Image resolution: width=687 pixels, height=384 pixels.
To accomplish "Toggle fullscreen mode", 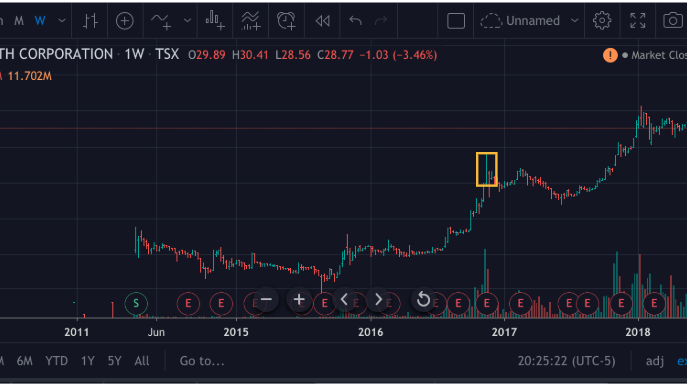I will pos(637,21).
